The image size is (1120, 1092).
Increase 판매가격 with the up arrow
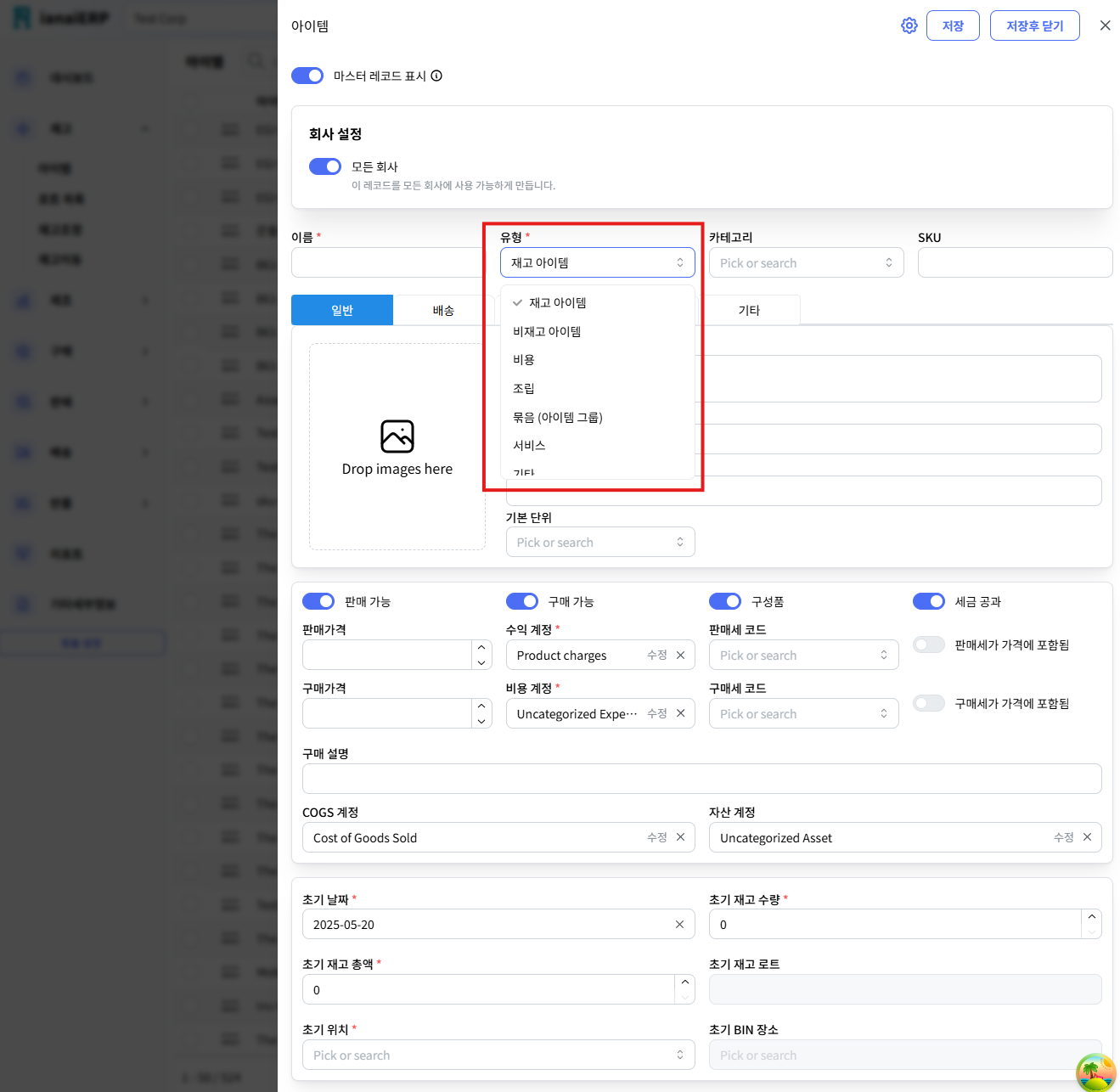[481, 648]
